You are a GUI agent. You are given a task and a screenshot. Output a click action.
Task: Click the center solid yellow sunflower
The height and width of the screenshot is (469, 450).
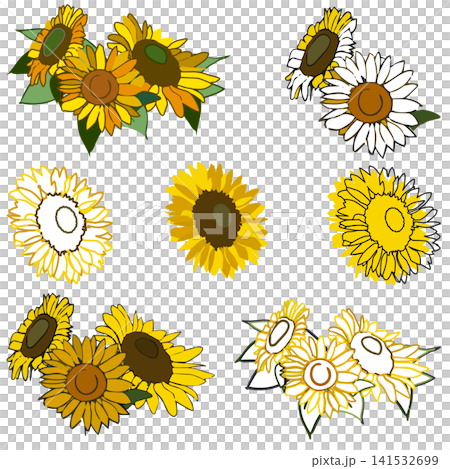click(217, 220)
